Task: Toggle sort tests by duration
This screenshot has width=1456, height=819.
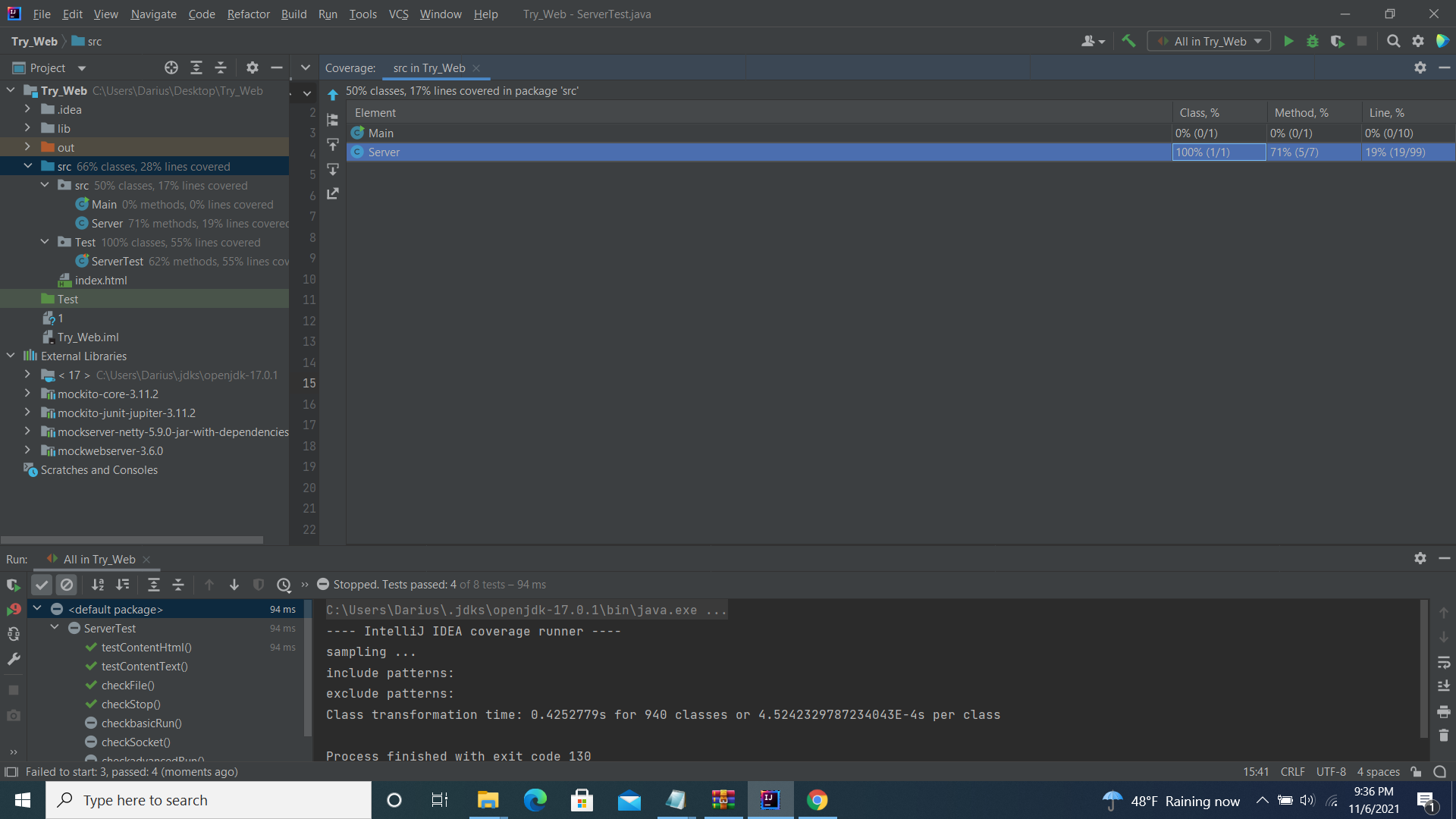Action: [122, 584]
